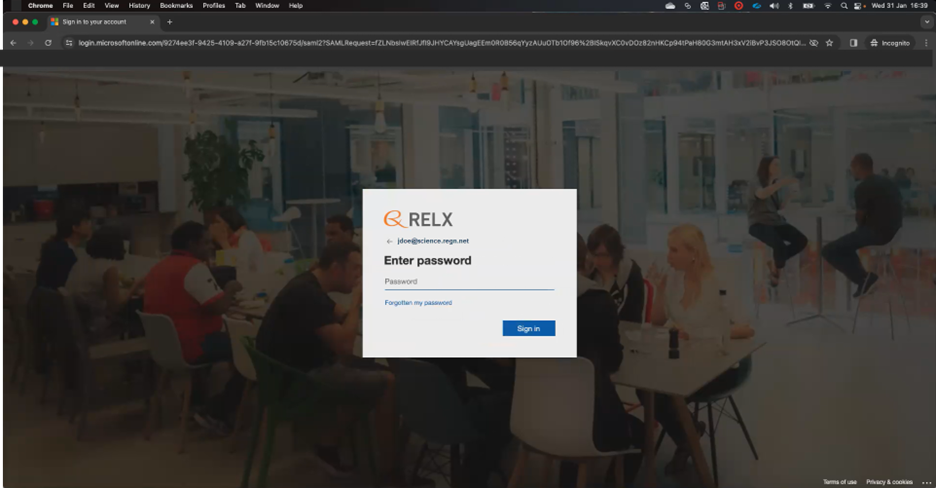Screen dimensions: 936x488
Task: View site information icon in address bar
Action: [x=69, y=43]
